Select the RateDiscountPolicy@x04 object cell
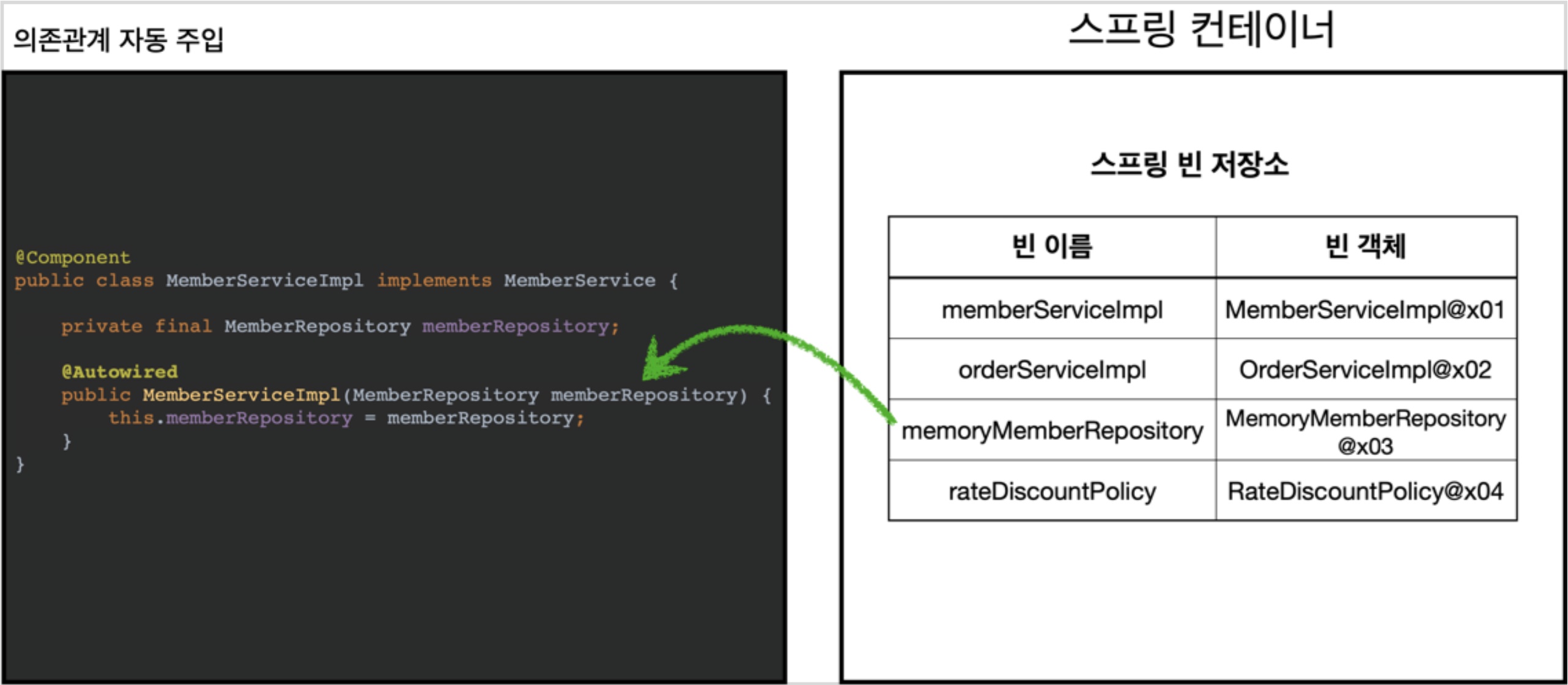The image size is (1568, 685). tap(1365, 491)
